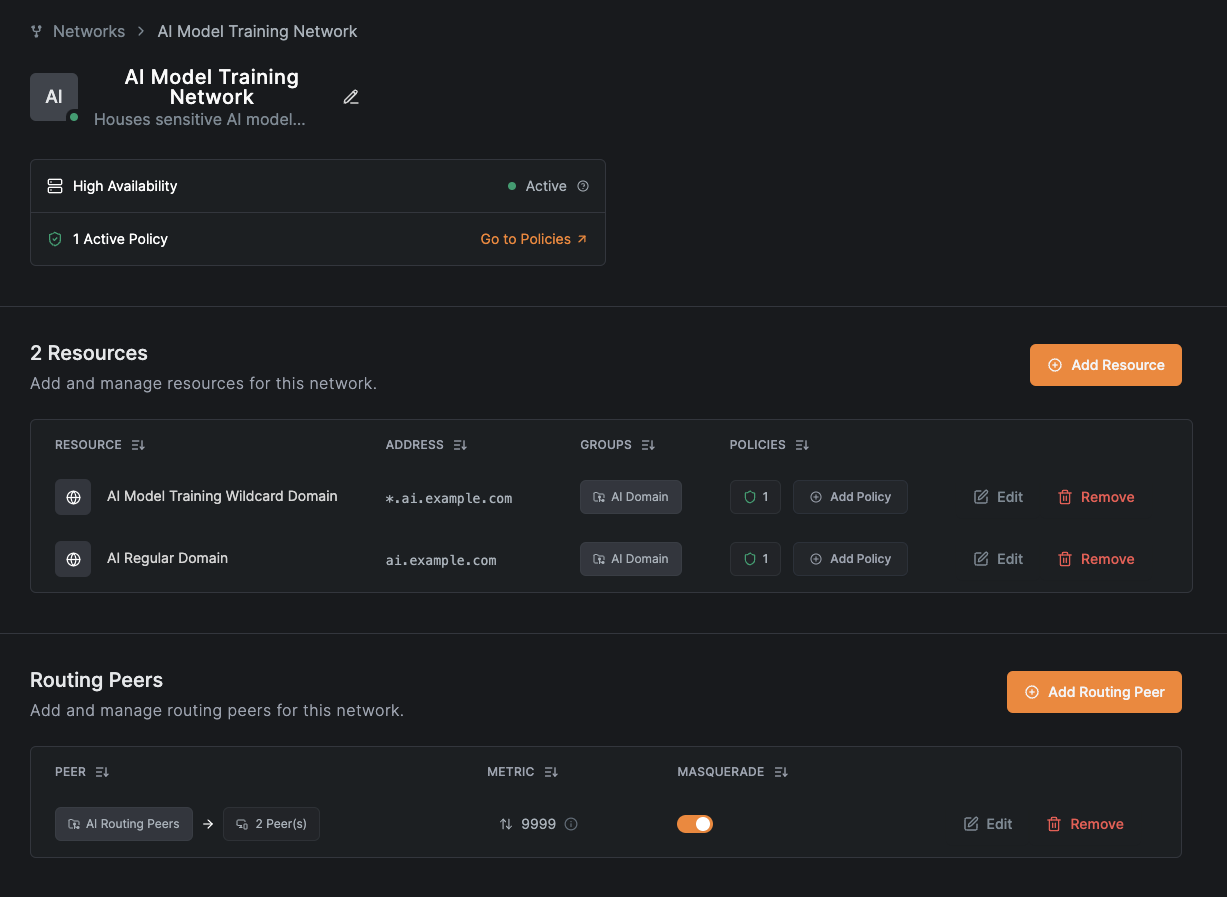
Task: Click the Add Resource button
Action: (x=1105, y=365)
